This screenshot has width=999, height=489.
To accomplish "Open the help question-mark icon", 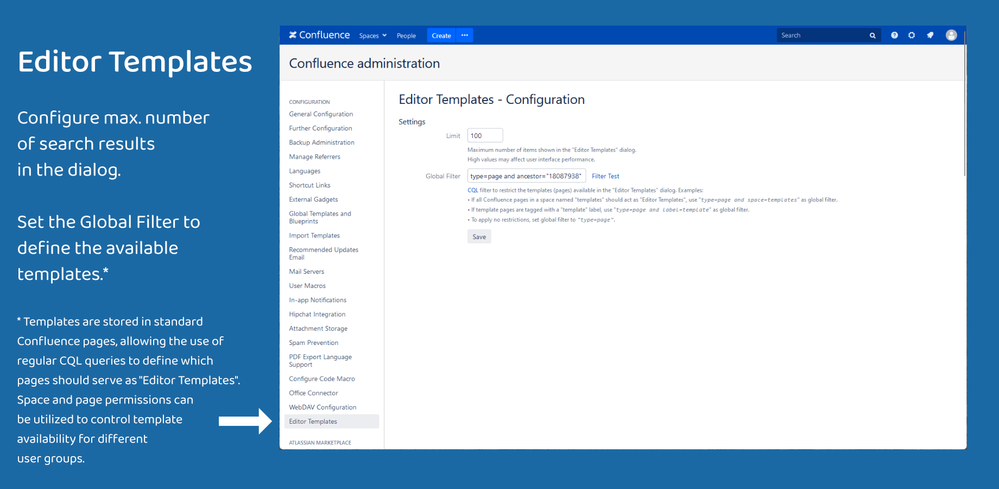I will (x=895, y=36).
